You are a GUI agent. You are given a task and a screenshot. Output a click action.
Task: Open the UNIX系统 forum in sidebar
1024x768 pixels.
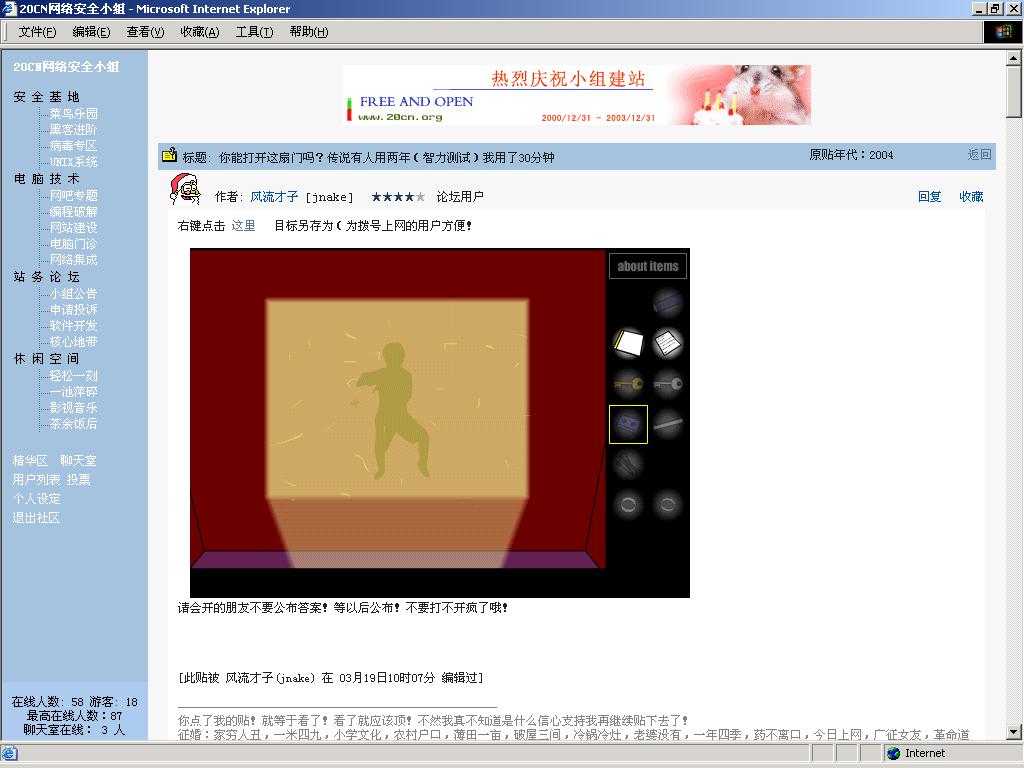74,162
